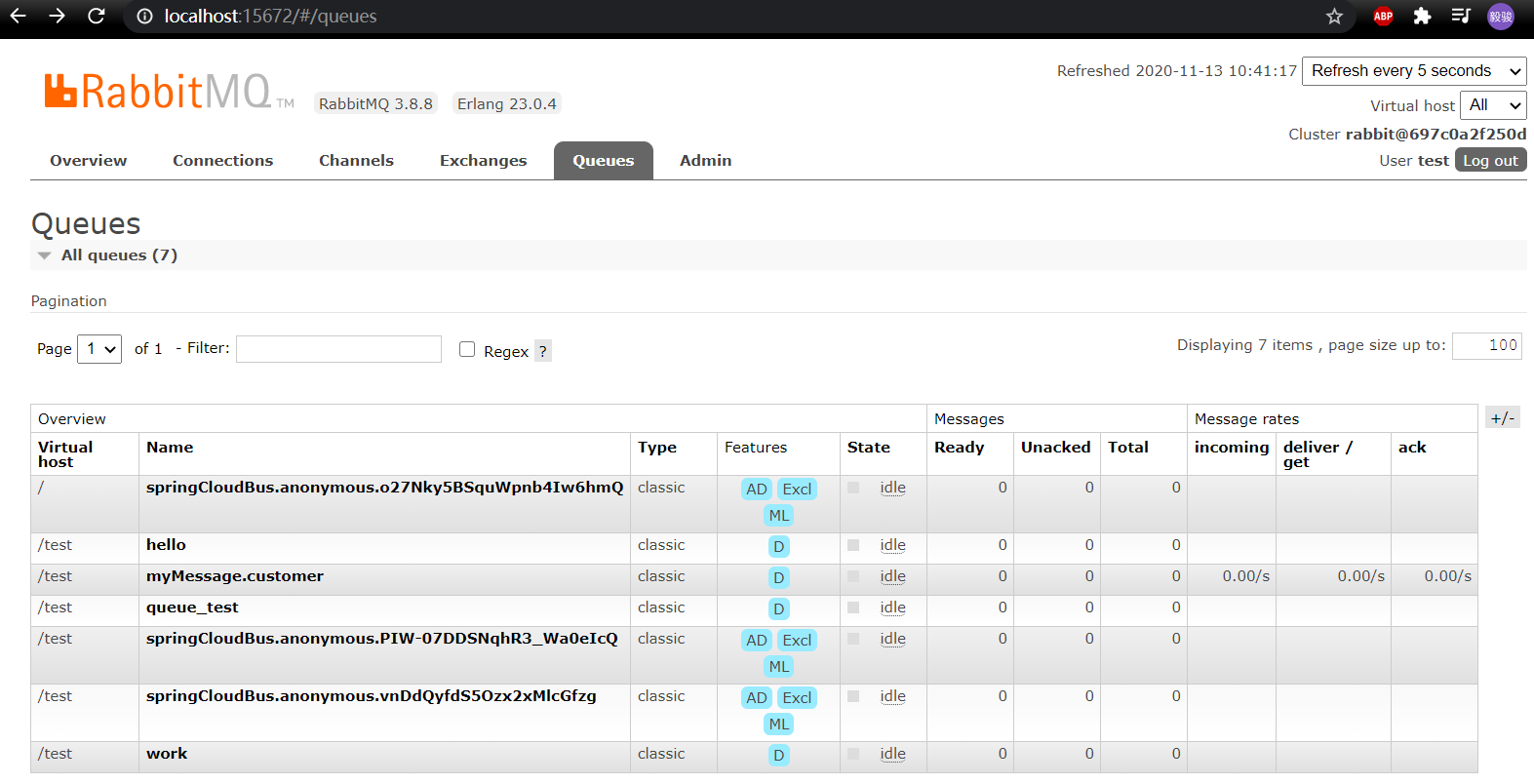
Task: Bookmark page with the star icon
Action: [x=1334, y=16]
